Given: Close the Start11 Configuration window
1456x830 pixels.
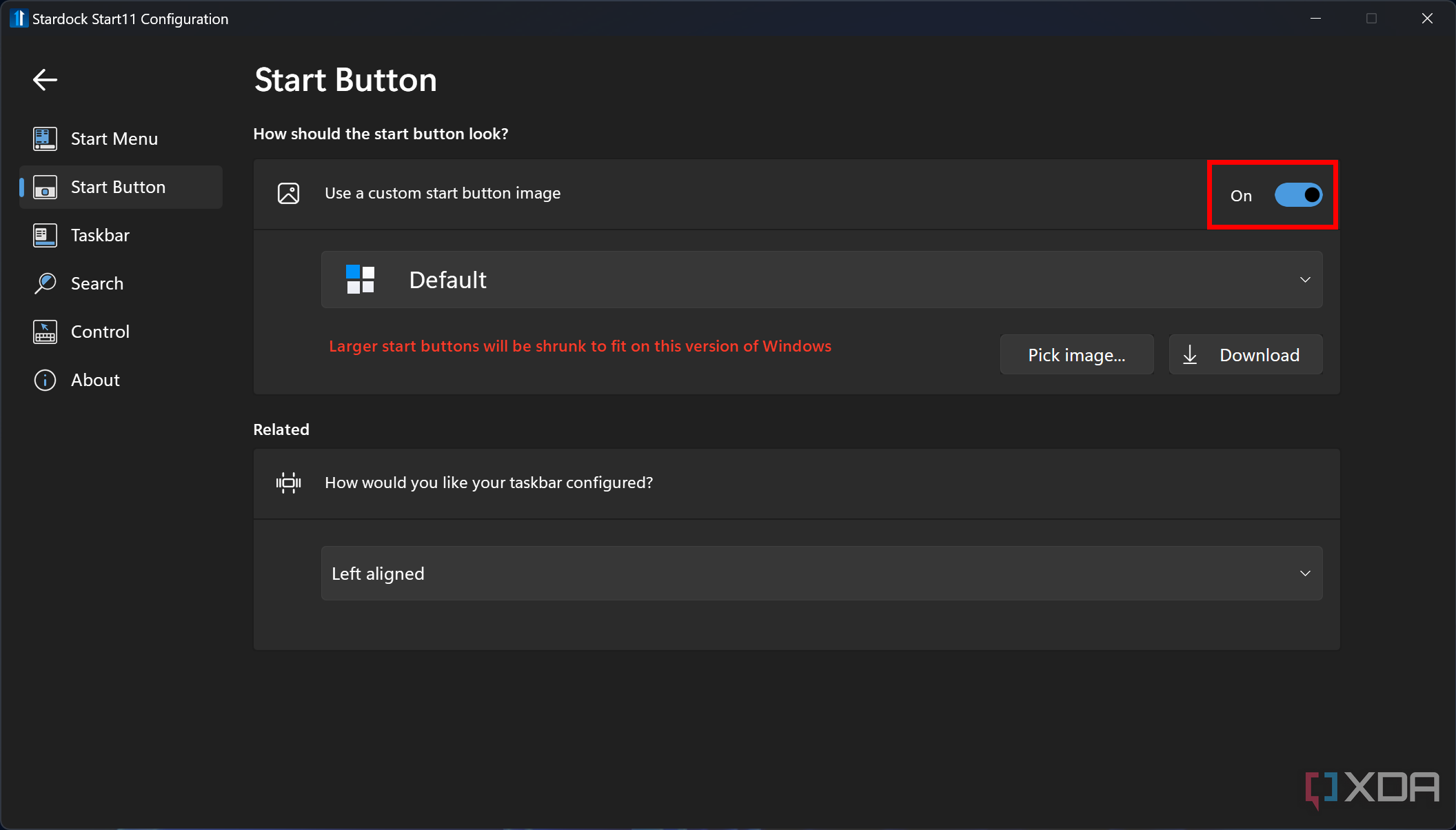Looking at the screenshot, I should [1427, 19].
